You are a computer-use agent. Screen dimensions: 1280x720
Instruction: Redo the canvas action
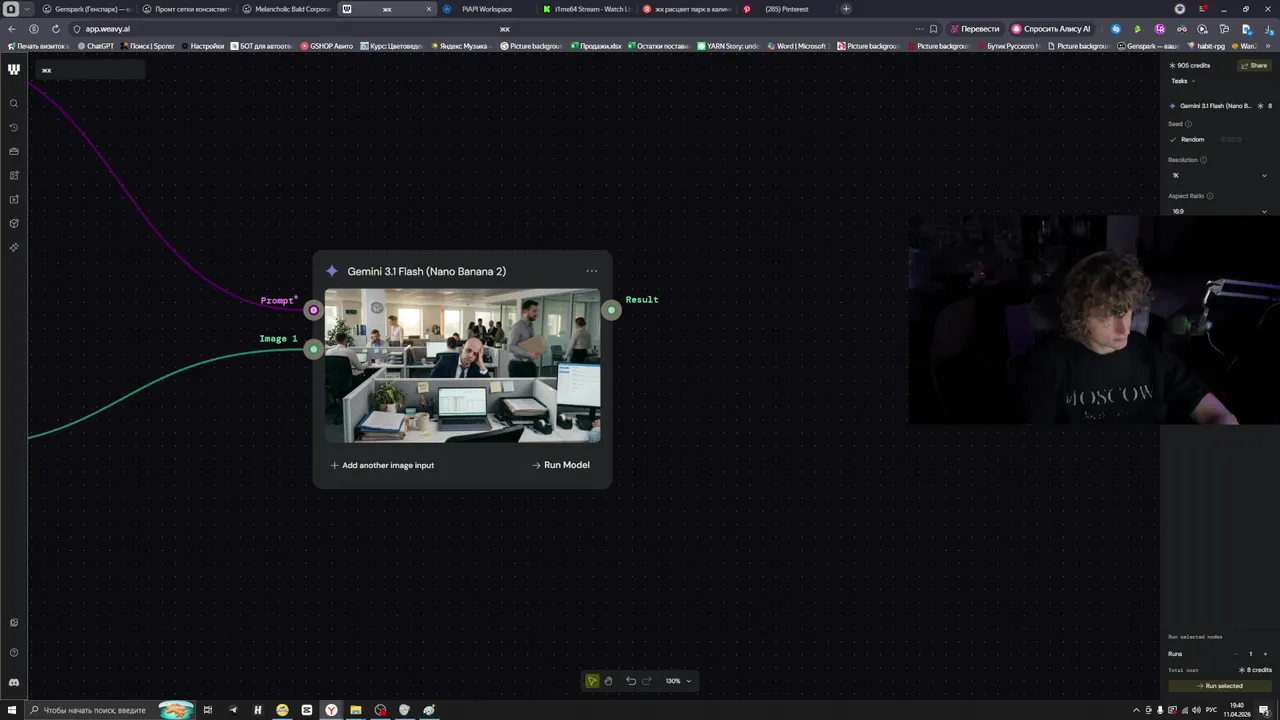tap(647, 681)
